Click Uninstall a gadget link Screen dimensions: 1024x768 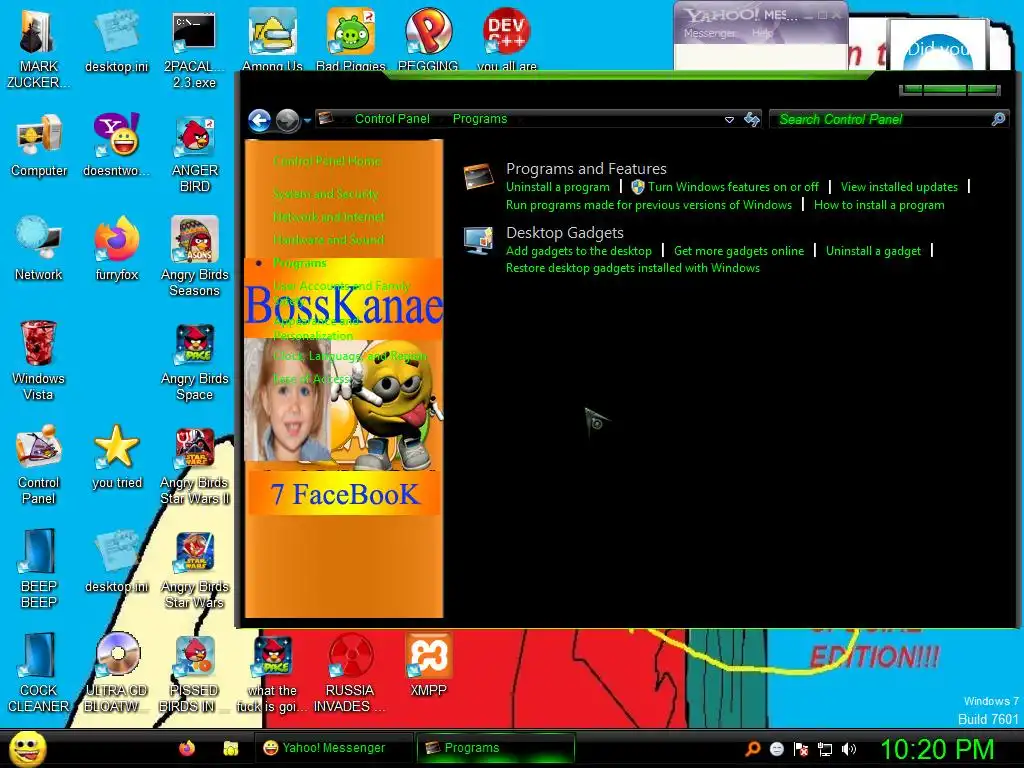[x=873, y=251]
